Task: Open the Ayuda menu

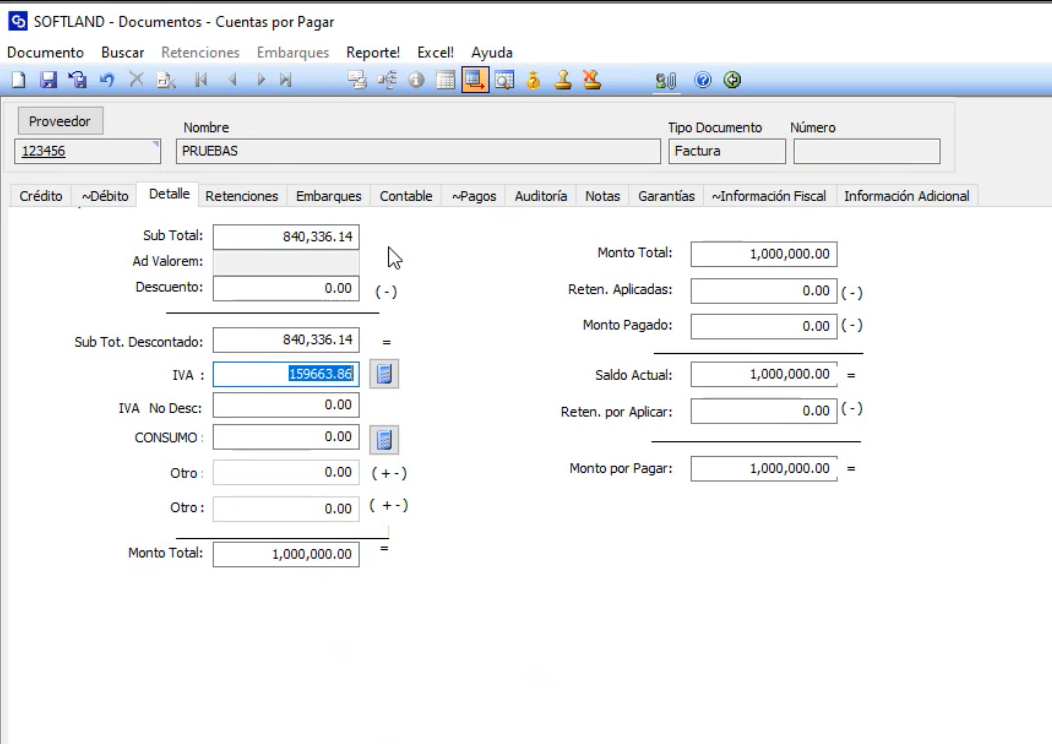Action: pos(492,52)
